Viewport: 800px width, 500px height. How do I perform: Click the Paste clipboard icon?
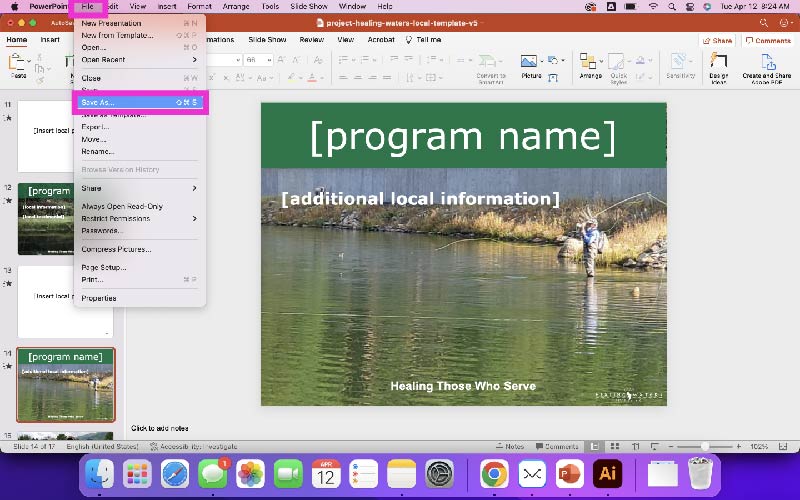17,62
